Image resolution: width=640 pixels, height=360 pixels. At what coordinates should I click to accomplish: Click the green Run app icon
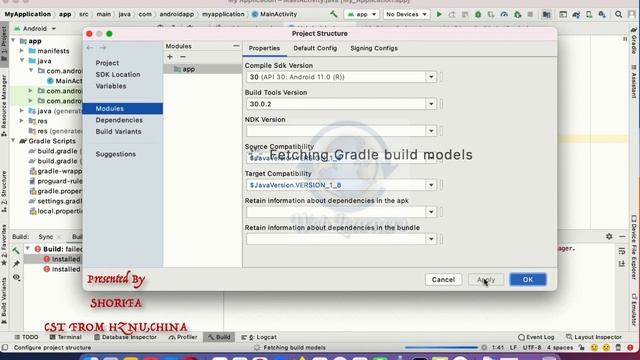point(439,14)
